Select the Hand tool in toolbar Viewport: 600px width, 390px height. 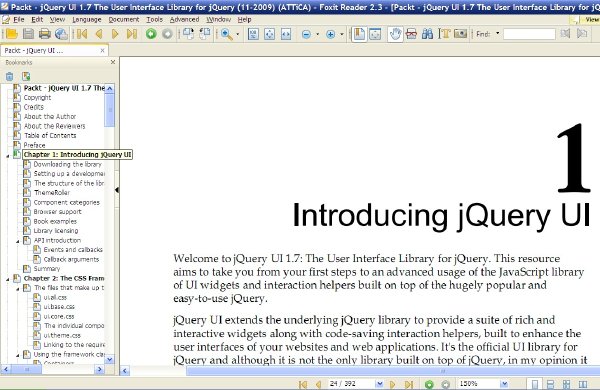coord(395,34)
